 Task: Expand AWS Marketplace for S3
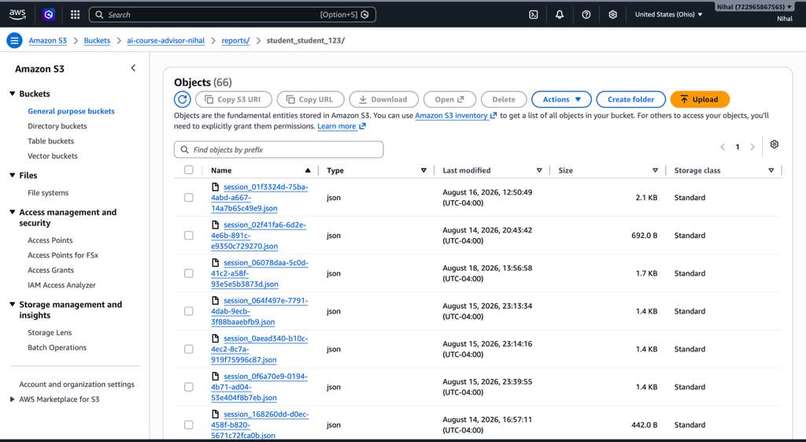(12, 399)
